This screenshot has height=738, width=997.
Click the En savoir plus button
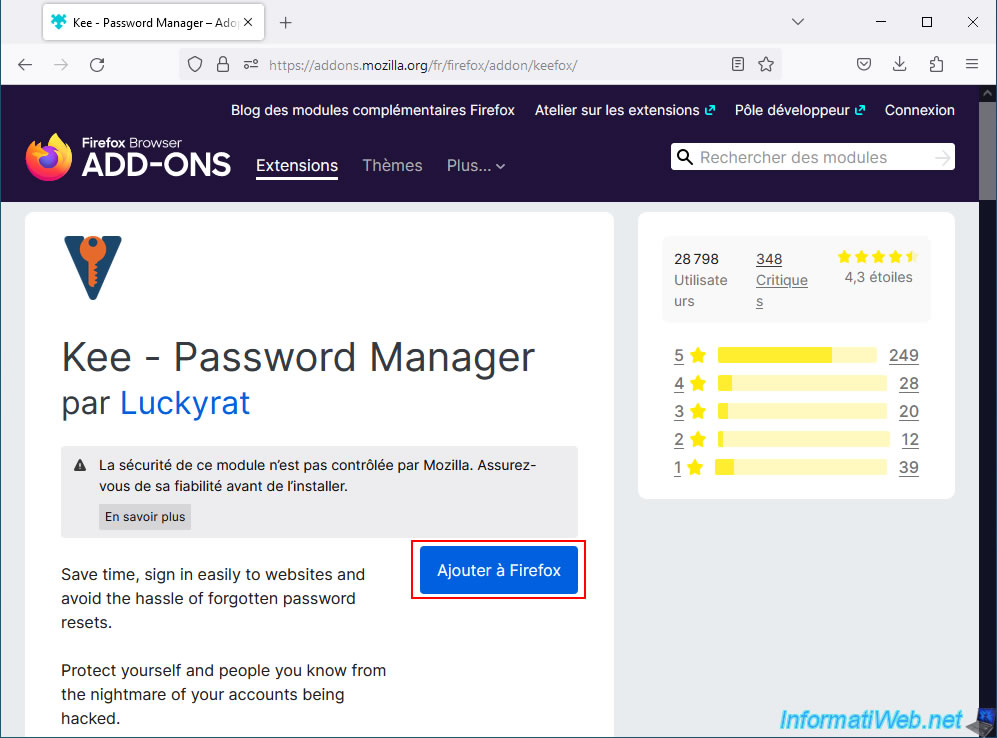(145, 517)
